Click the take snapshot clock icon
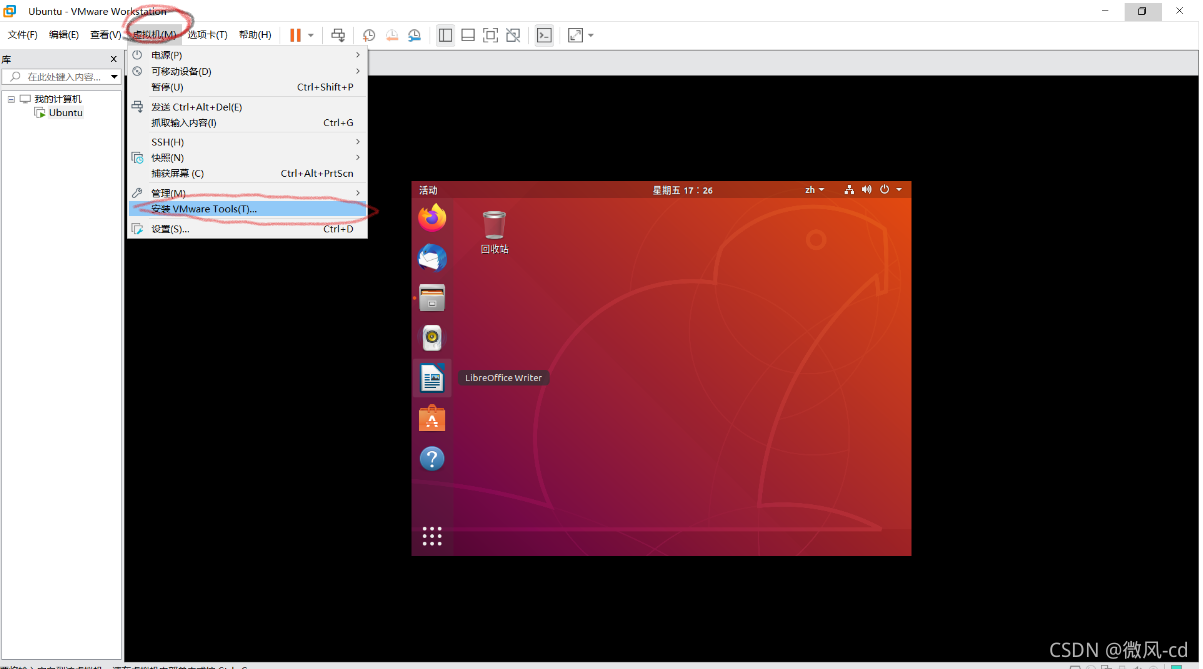The width and height of the screenshot is (1203, 669). tap(369, 35)
